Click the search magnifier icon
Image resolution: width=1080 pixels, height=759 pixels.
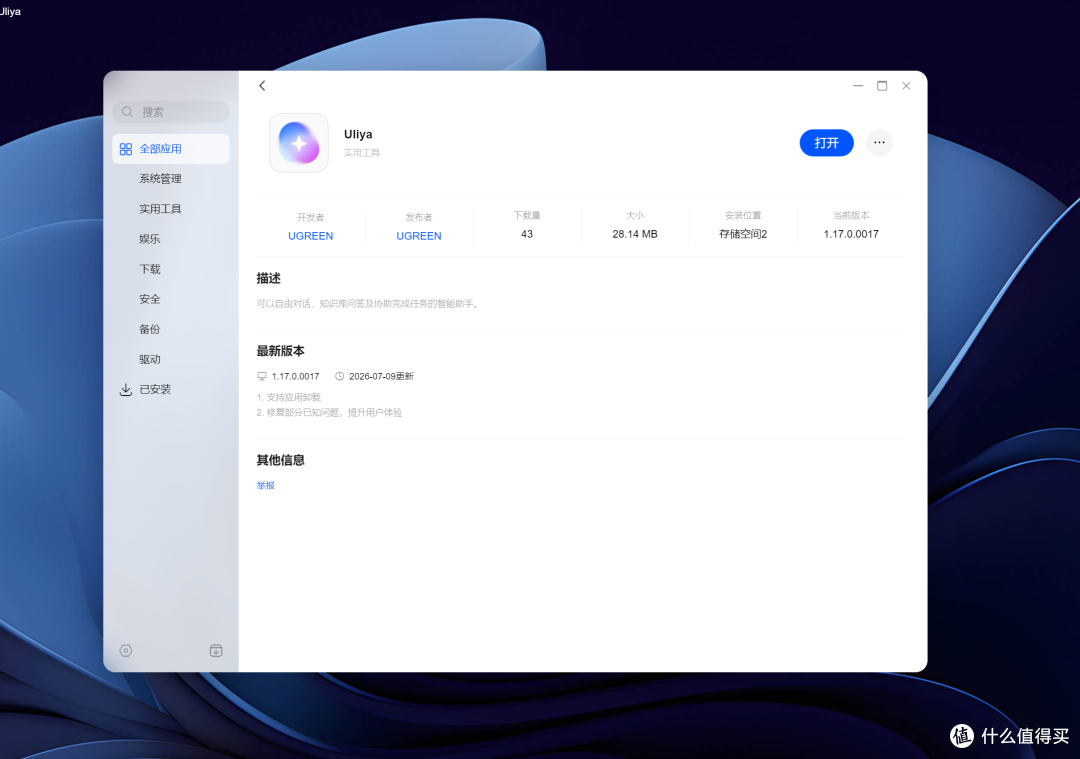[x=127, y=112]
